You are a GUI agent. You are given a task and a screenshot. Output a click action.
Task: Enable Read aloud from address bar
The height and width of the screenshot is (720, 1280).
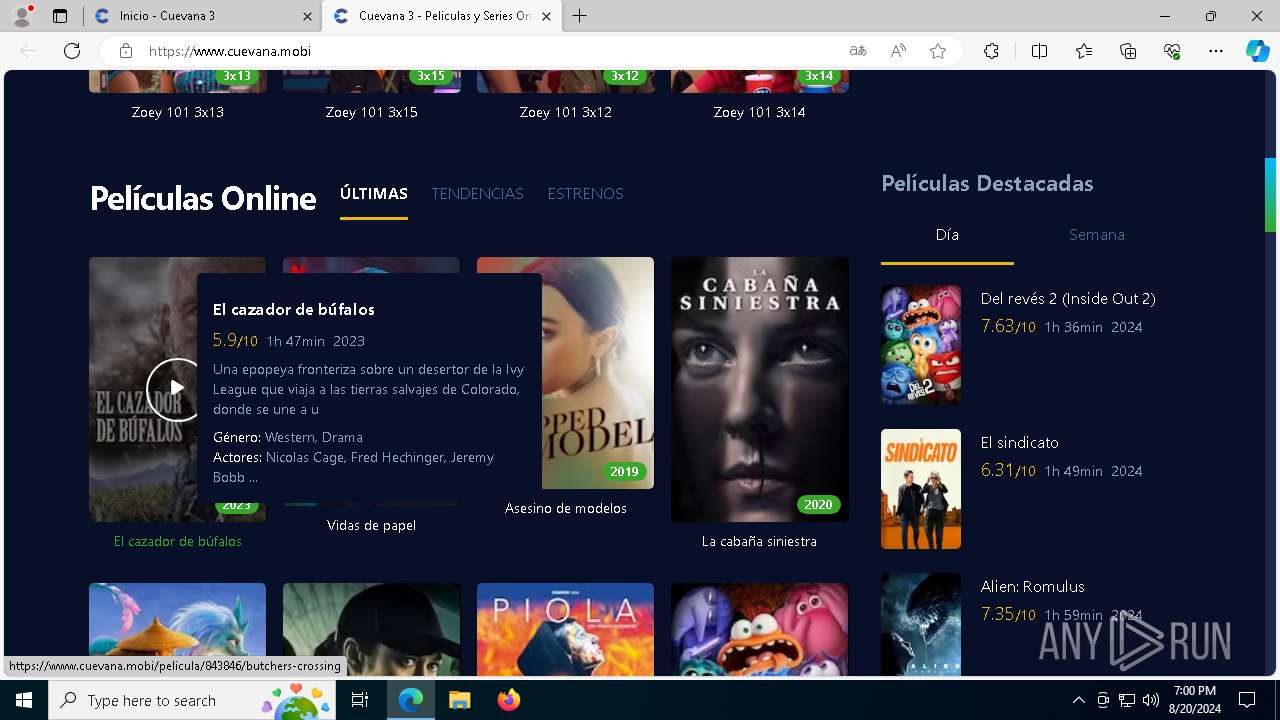coord(898,51)
